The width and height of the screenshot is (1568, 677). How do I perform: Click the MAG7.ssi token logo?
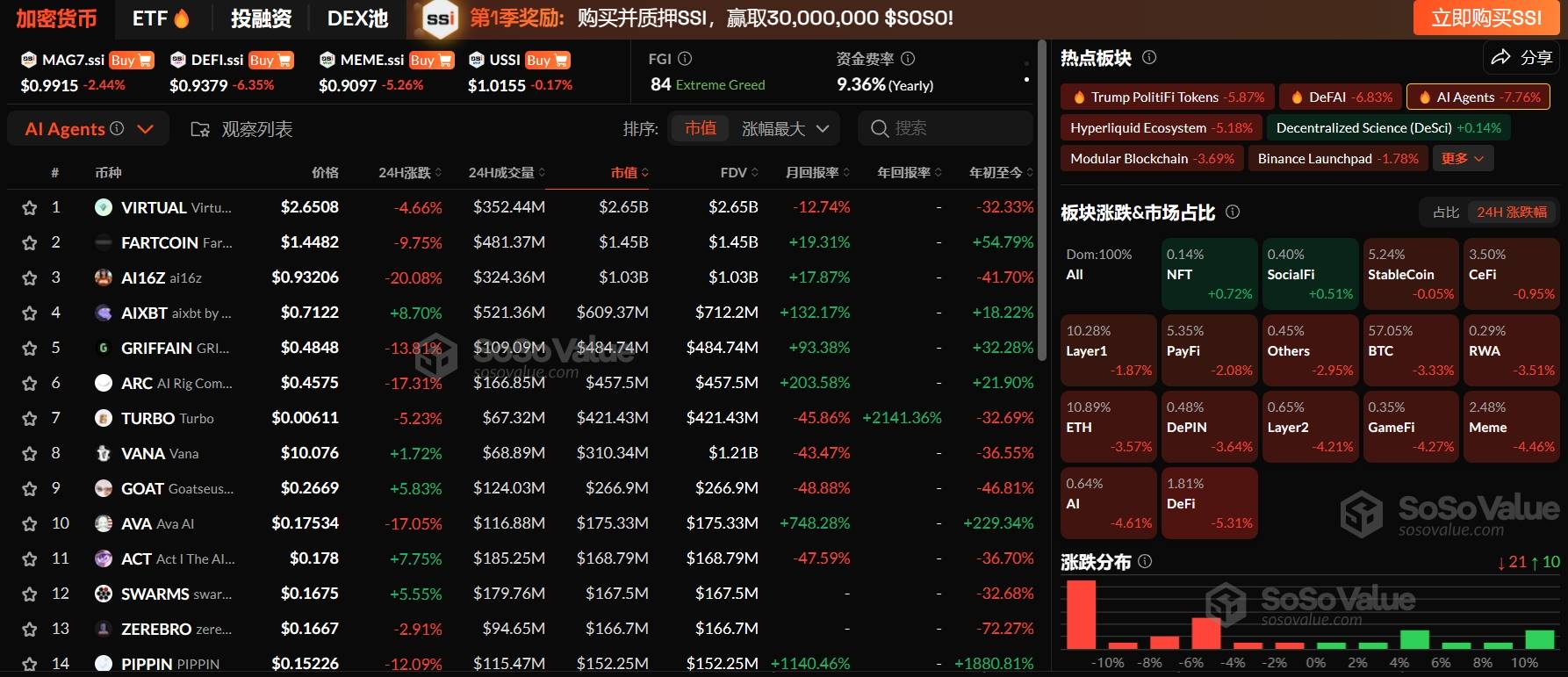28,60
